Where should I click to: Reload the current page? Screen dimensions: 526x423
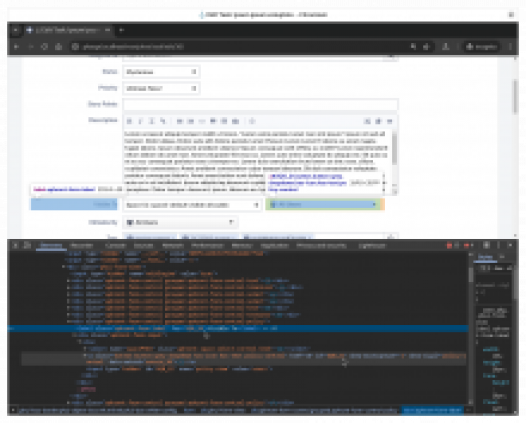click(44, 47)
